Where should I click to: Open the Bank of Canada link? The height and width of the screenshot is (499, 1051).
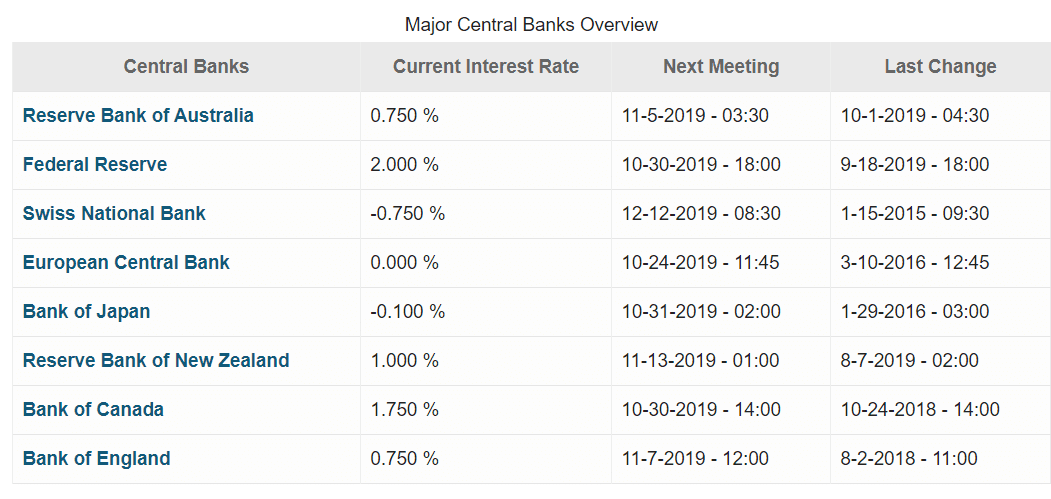pyautogui.click(x=93, y=409)
